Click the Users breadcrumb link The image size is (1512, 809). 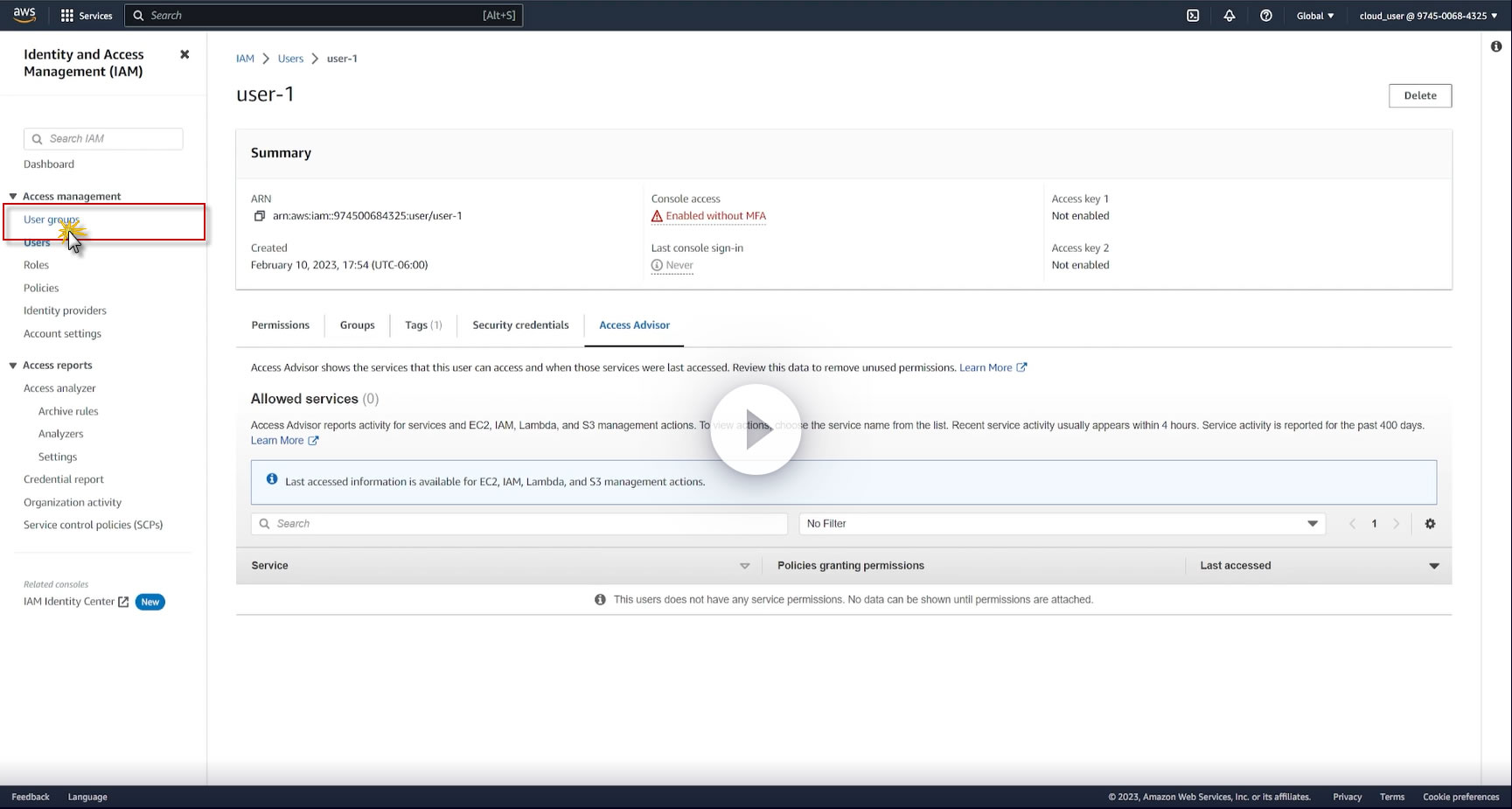(290, 59)
